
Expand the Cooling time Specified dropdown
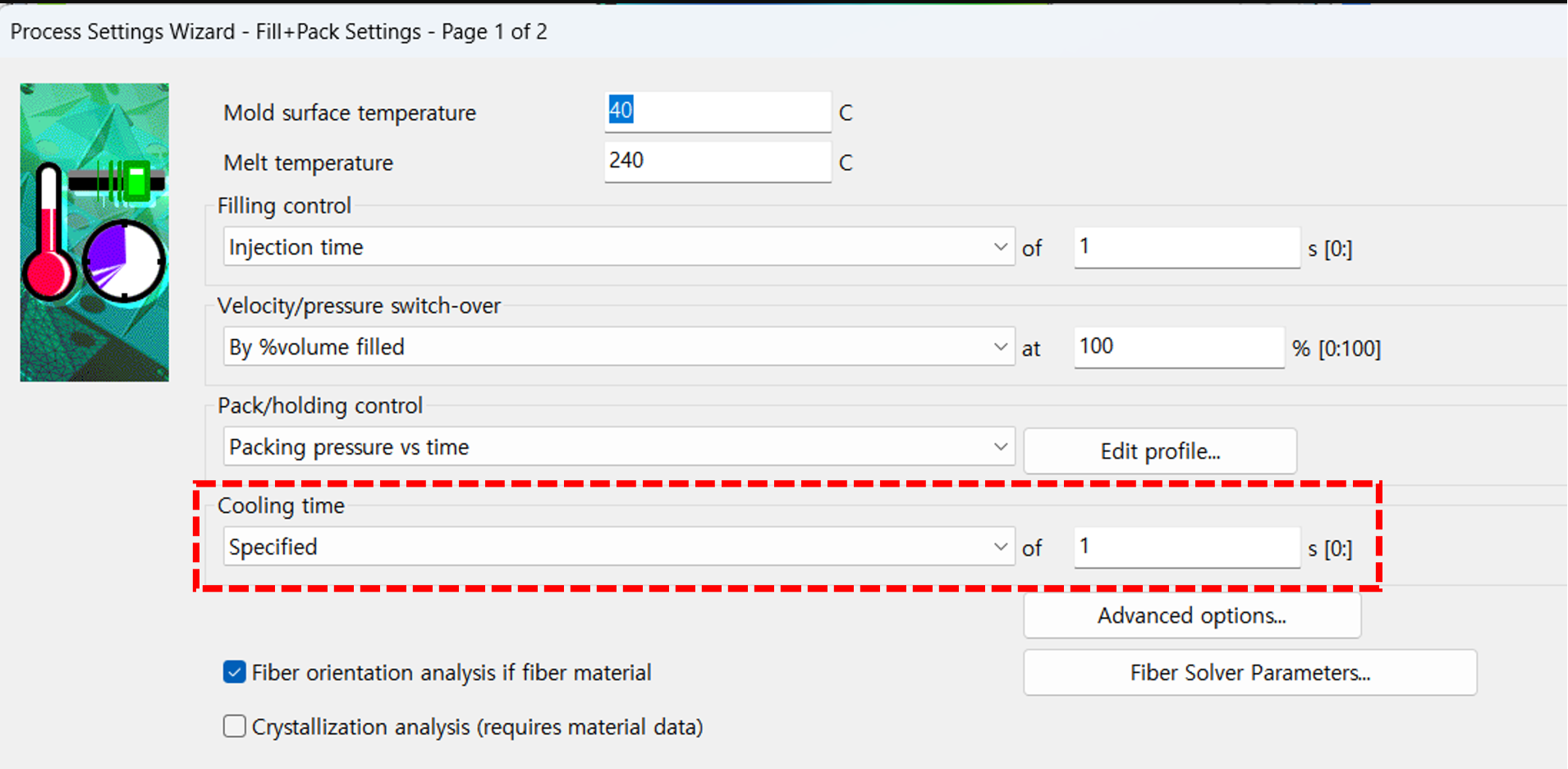click(619, 547)
